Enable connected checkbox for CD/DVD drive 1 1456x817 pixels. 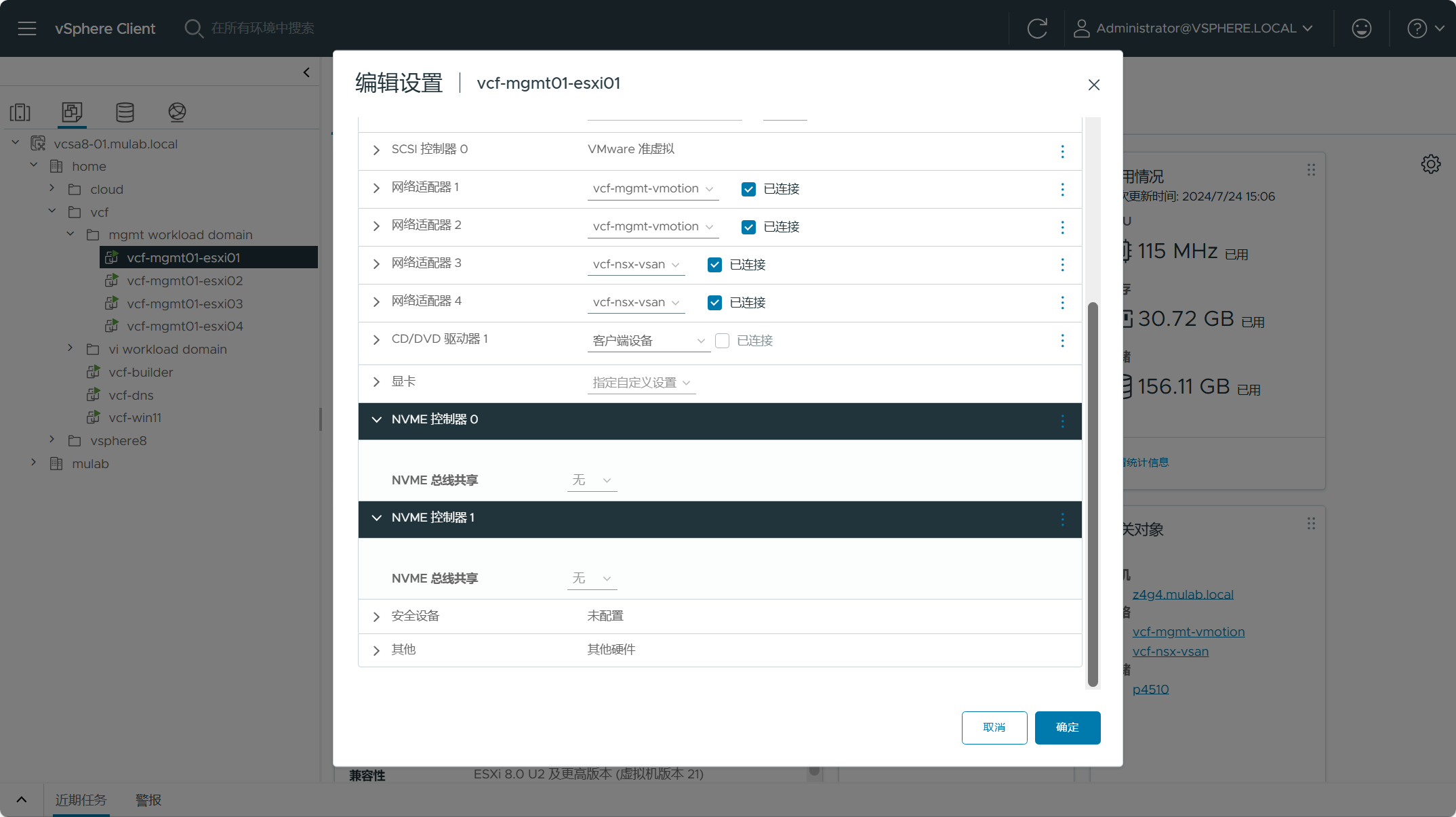coord(722,341)
